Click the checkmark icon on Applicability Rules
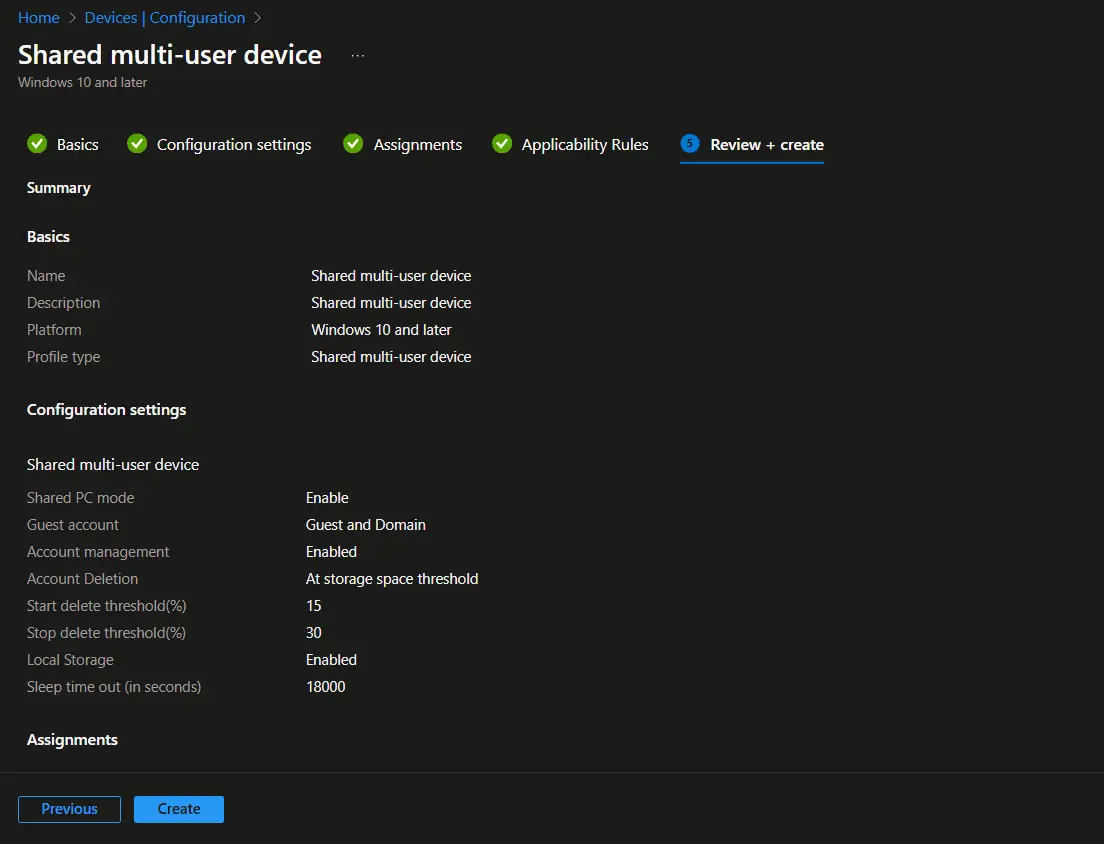Viewport: 1104px width, 844px height. point(502,143)
